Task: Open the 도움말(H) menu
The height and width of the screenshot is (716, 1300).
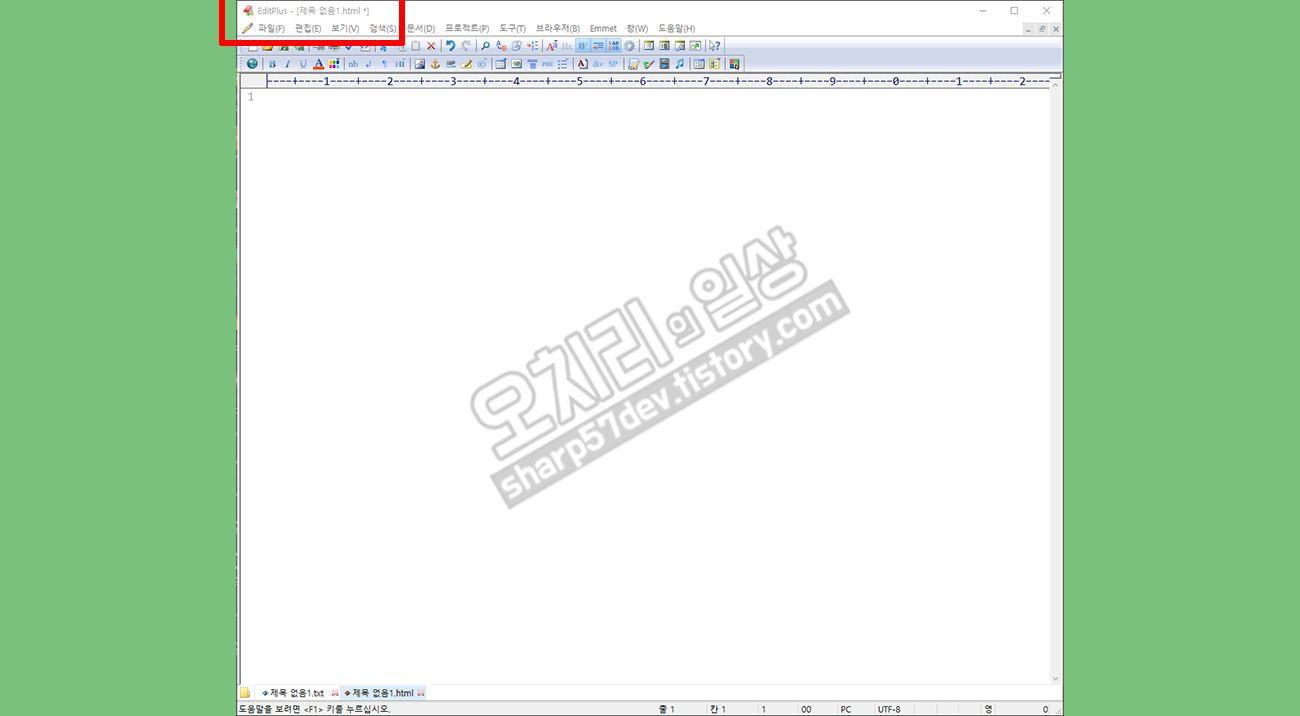Action: pos(676,28)
